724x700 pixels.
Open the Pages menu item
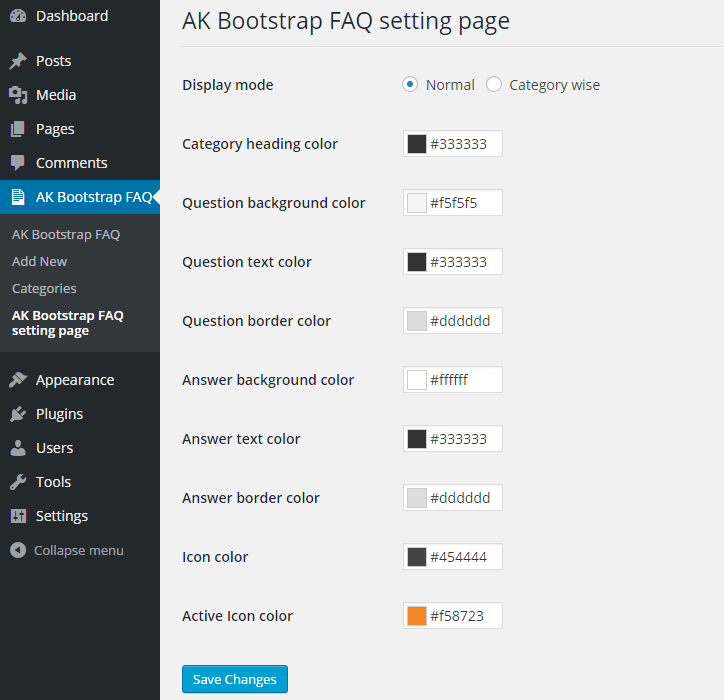pyautogui.click(x=80, y=129)
